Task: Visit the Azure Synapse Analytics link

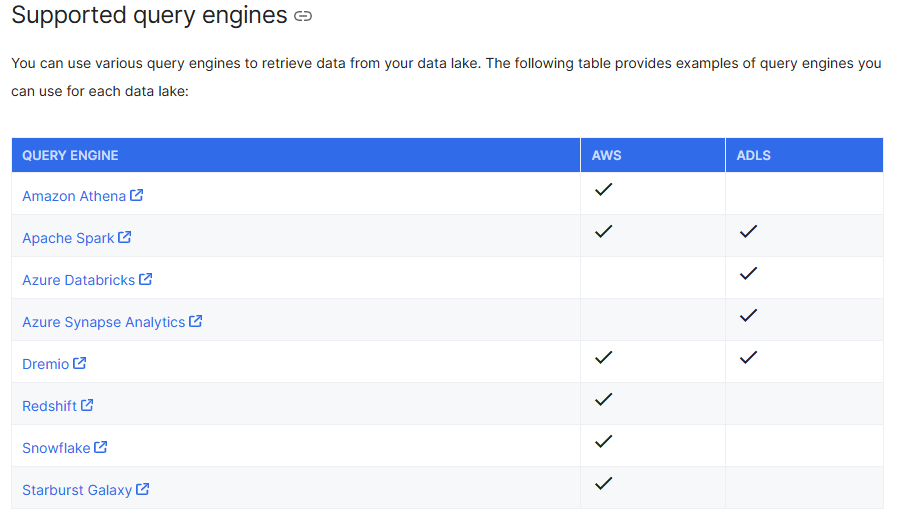Action: pos(103,323)
